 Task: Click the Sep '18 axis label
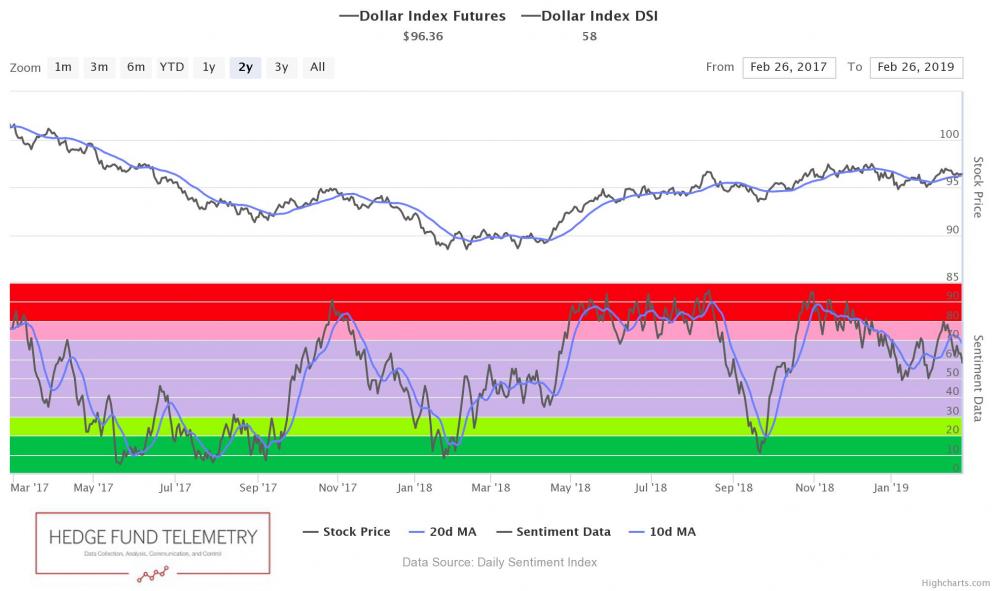click(x=733, y=488)
